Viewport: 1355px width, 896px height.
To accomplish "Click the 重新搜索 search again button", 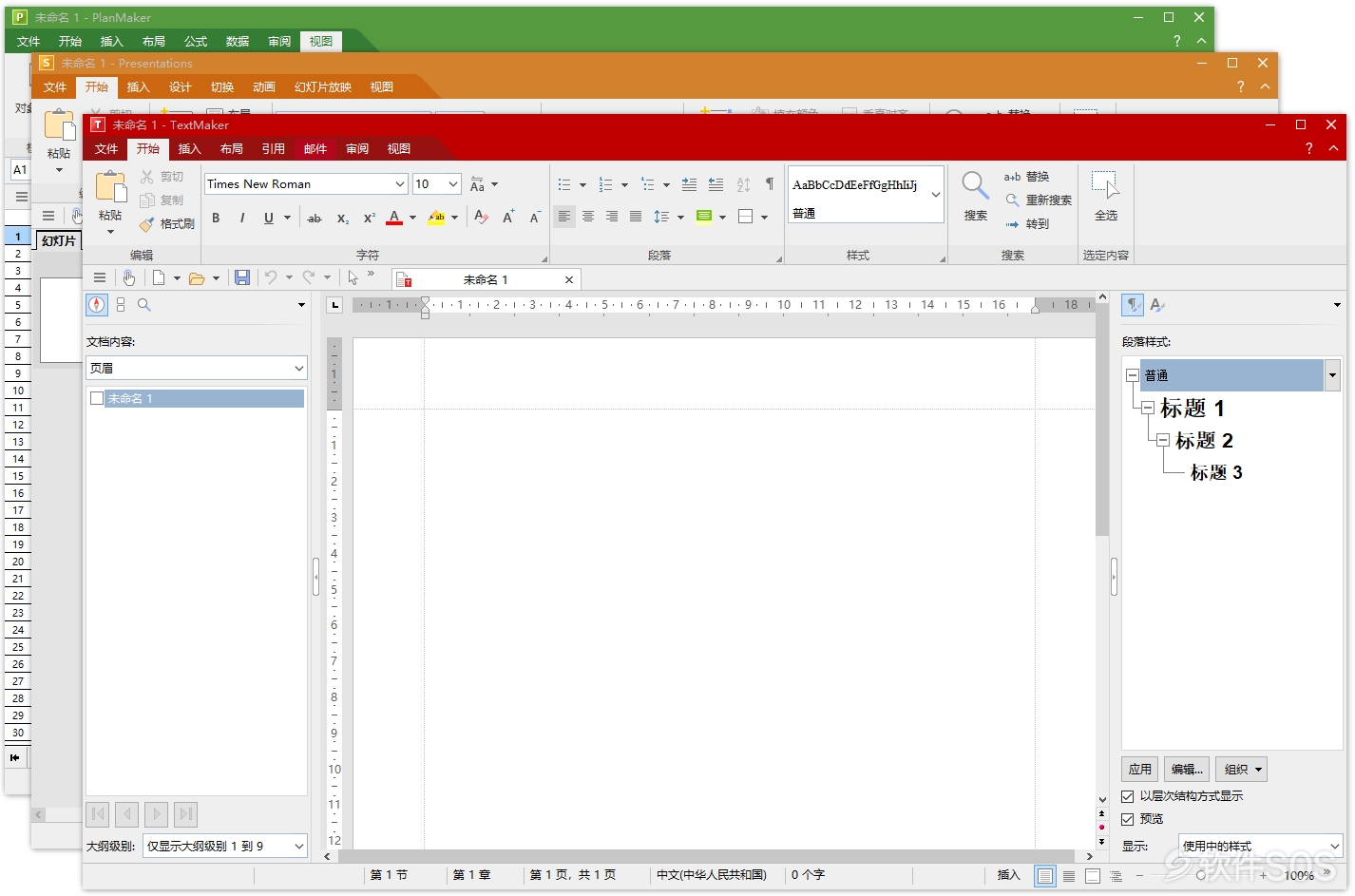I will tap(1039, 200).
